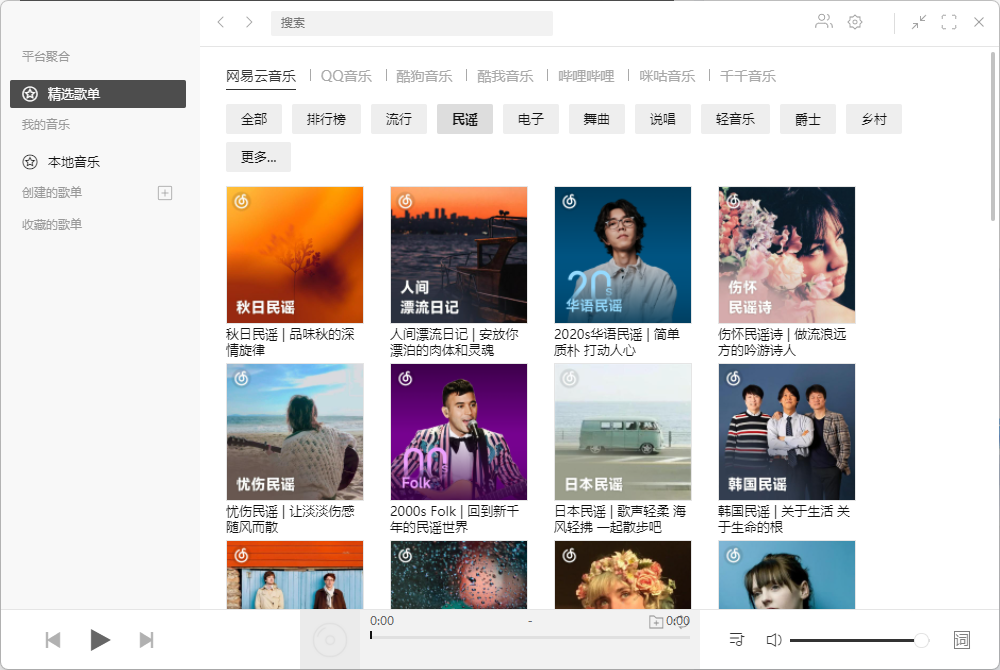This screenshot has width=1000, height=670.
Task: Switch to mini mode with the shrink icon
Action: coord(918,22)
